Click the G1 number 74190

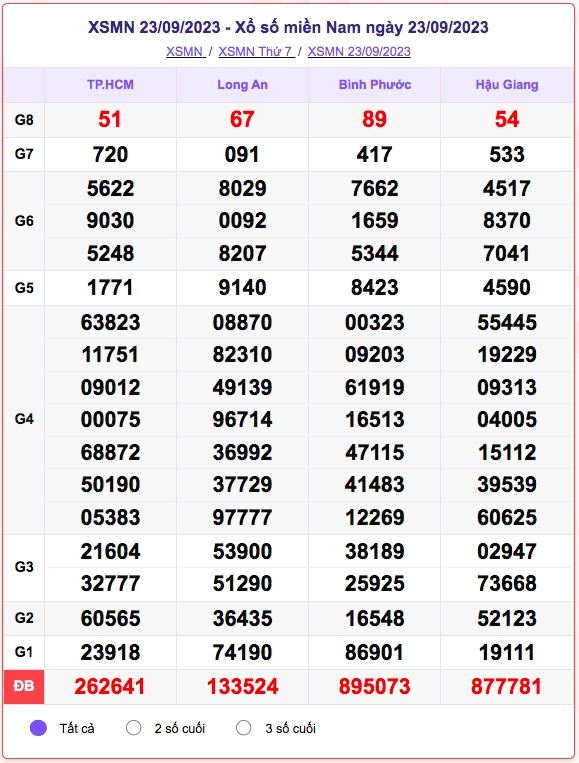[x=242, y=653]
